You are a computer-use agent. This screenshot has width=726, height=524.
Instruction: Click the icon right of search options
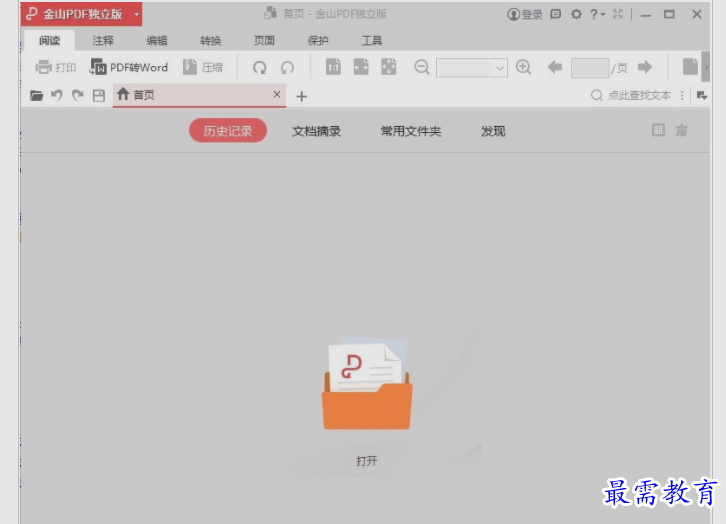coord(702,95)
